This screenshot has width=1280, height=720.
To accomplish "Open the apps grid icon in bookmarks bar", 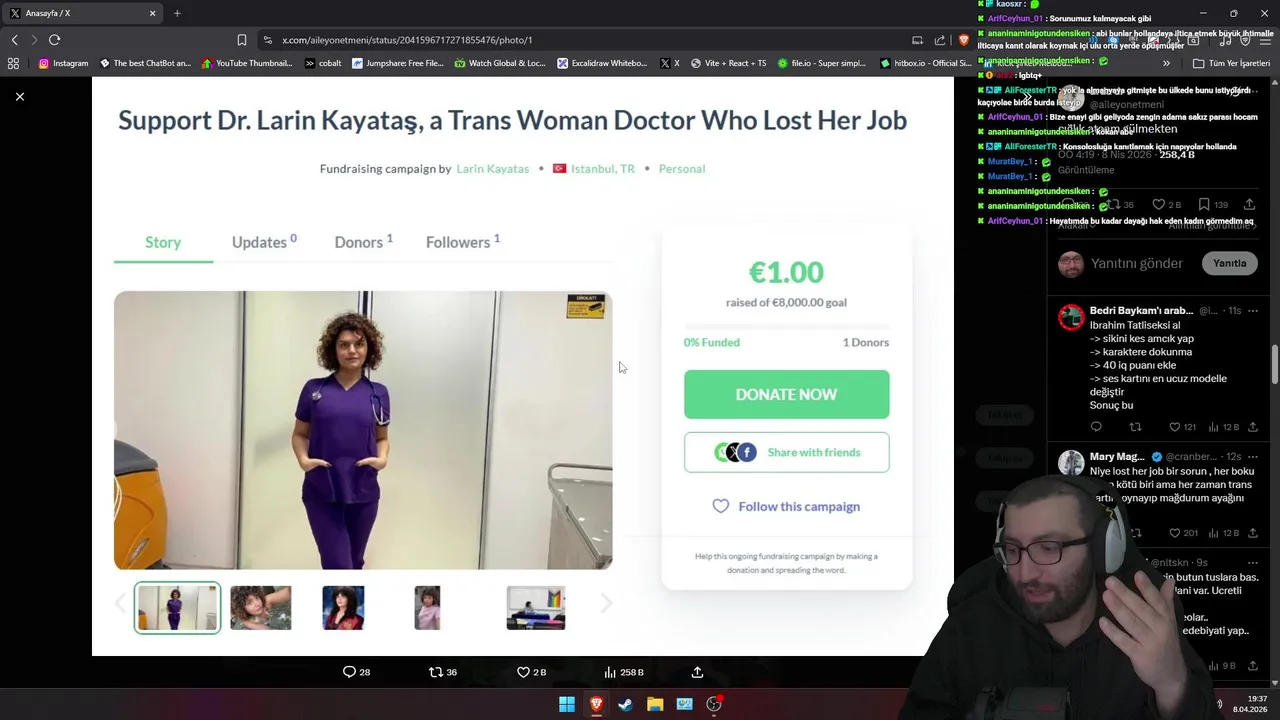I will [13, 63].
